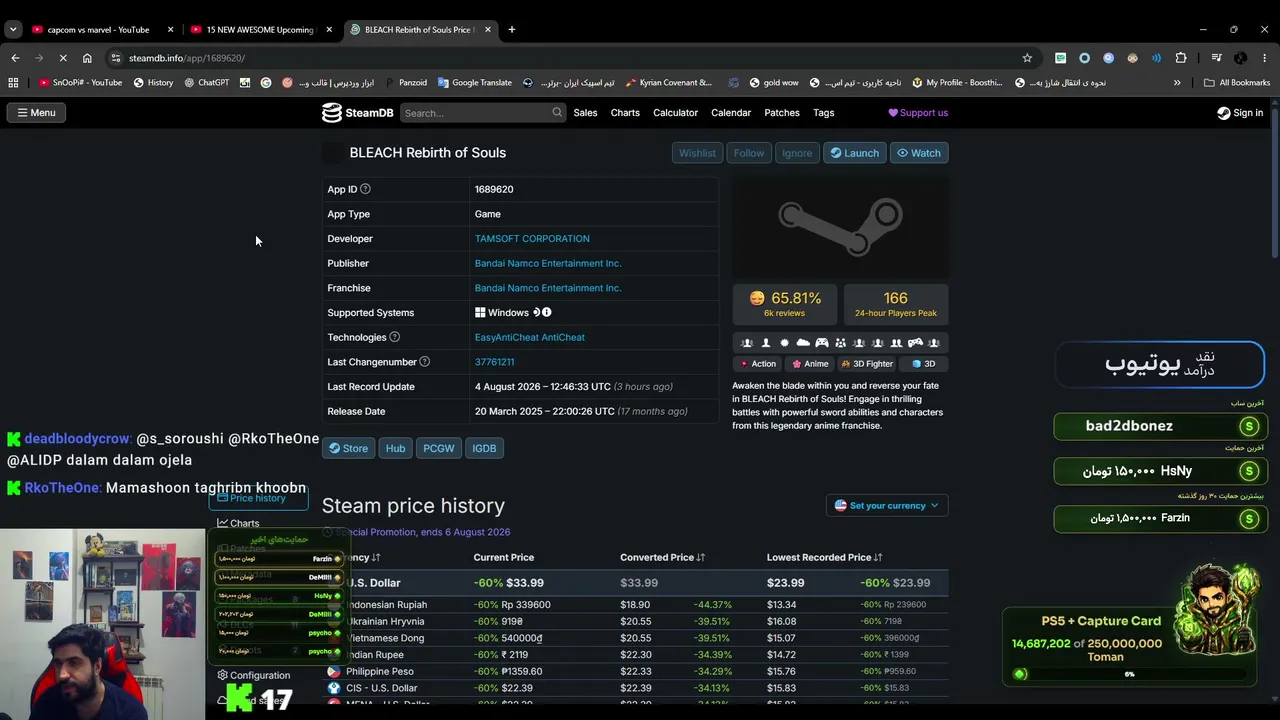Bookmark this page with the star icon

pyautogui.click(x=1027, y=58)
